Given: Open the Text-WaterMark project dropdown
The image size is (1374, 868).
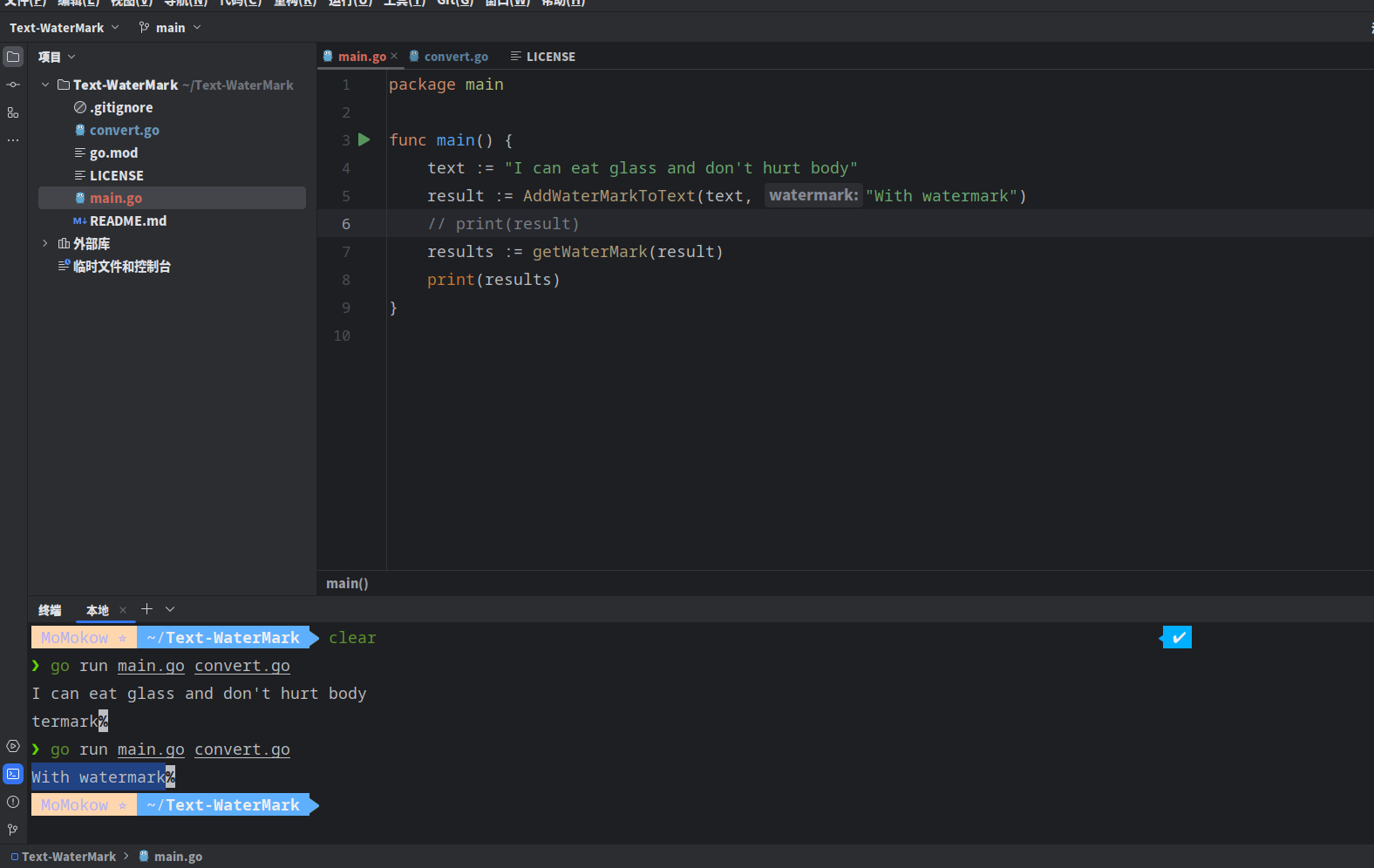Looking at the screenshot, I should (x=64, y=28).
